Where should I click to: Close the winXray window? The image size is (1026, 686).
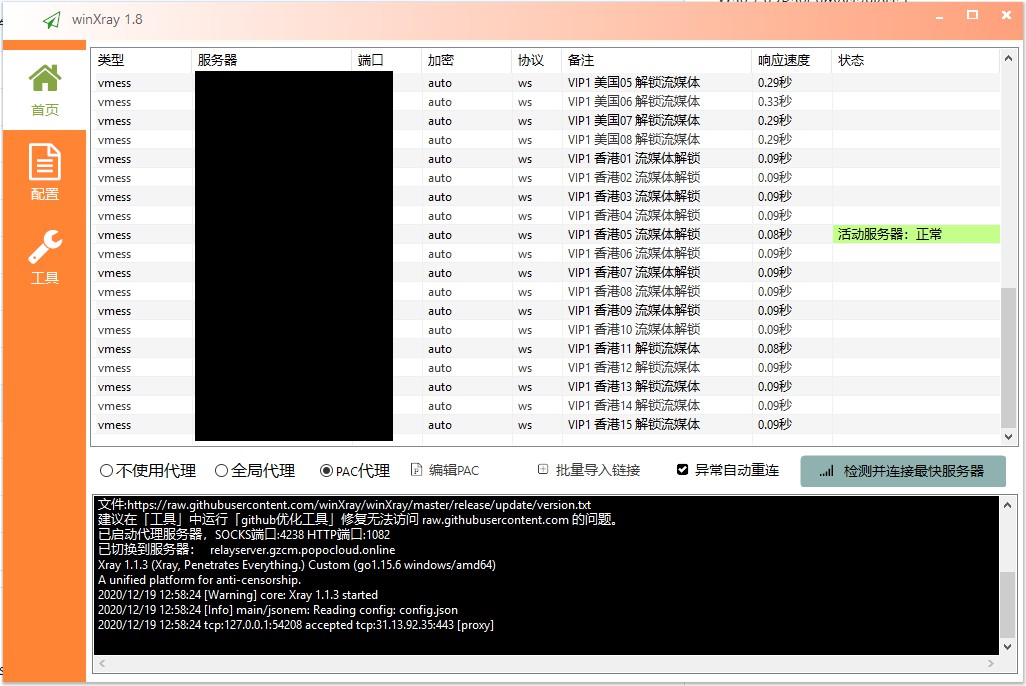click(1006, 15)
